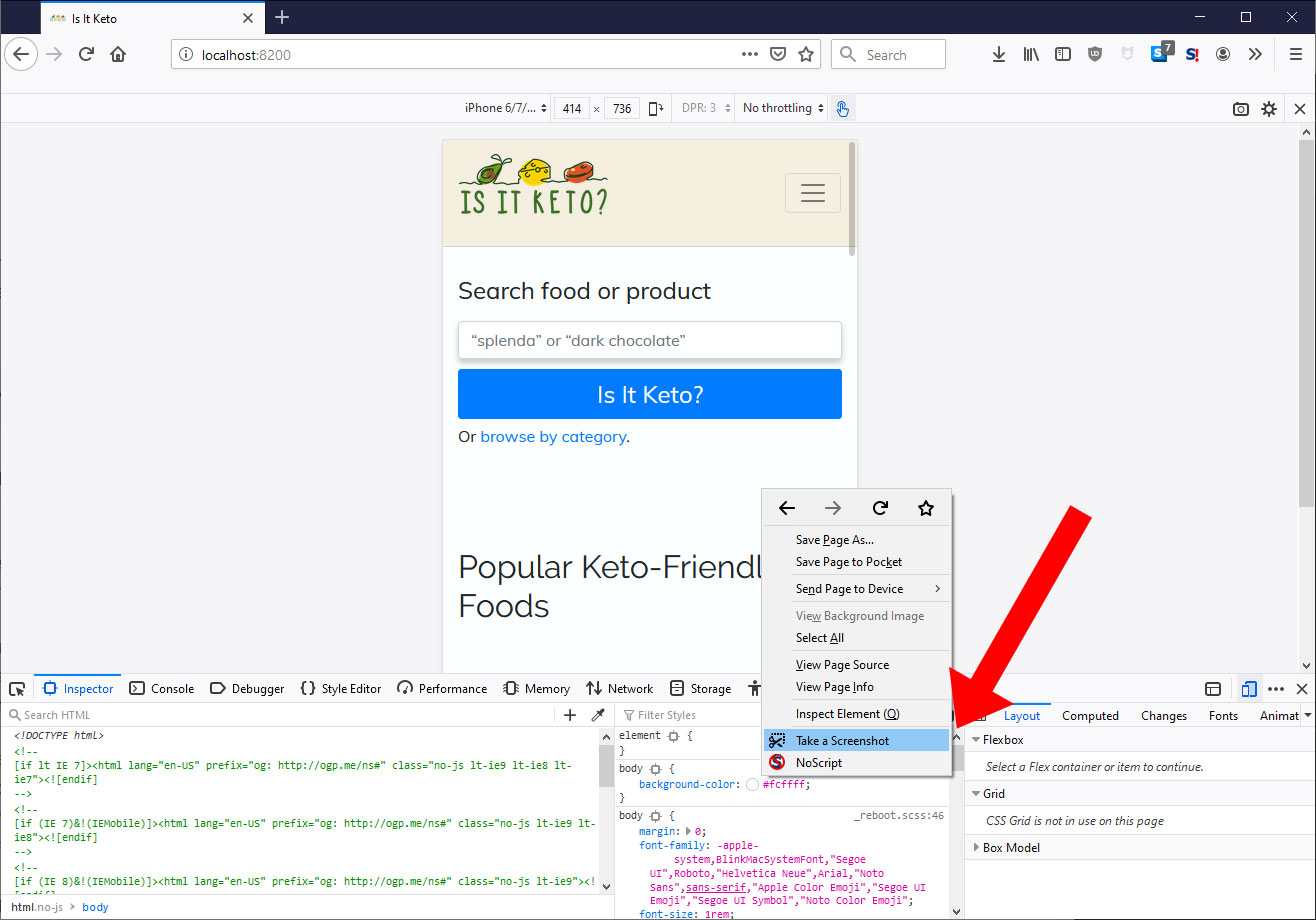Click the blue Is It Keto? button

point(650,394)
